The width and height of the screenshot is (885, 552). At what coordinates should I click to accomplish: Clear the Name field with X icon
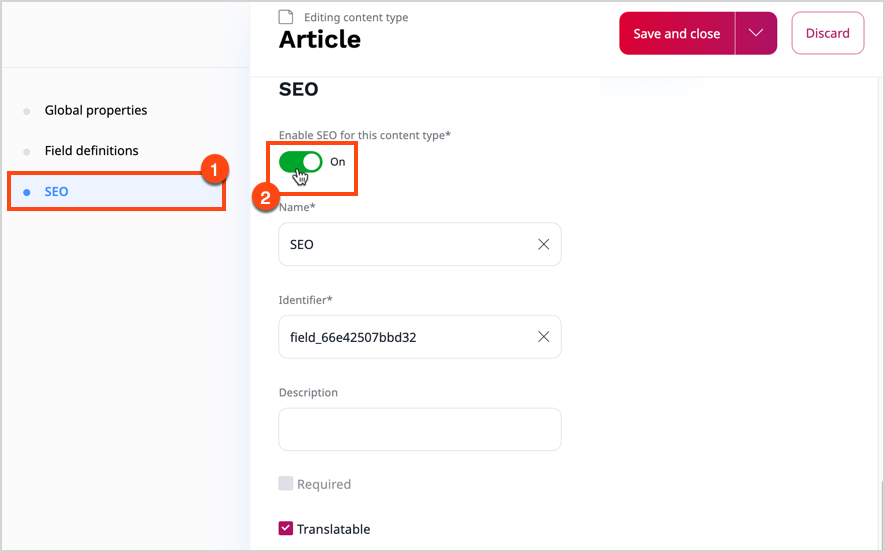pyautogui.click(x=543, y=244)
